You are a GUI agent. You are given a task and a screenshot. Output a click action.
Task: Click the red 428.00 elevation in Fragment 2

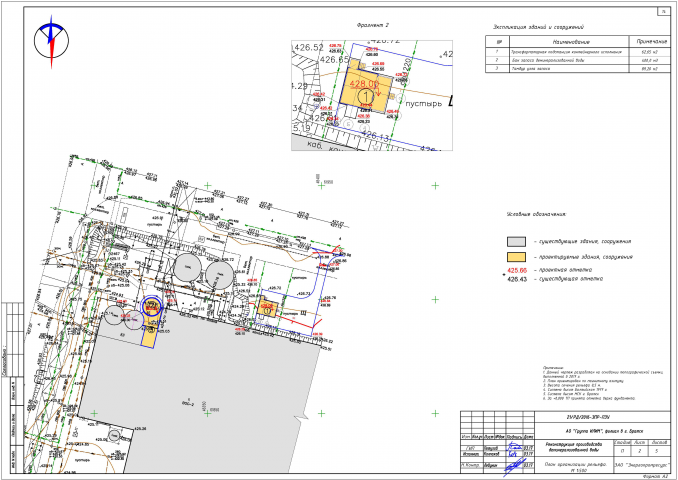tap(364, 83)
